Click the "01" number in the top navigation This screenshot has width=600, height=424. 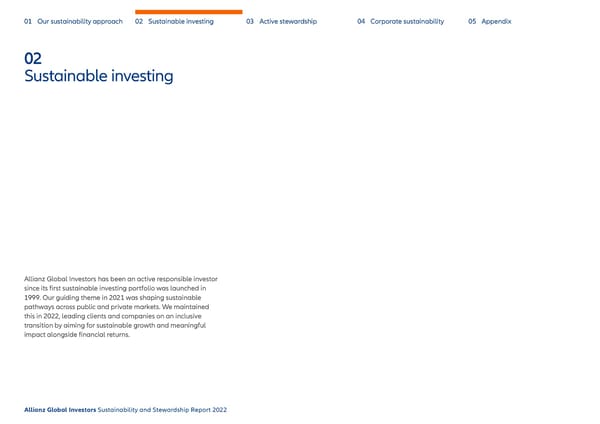coord(27,21)
